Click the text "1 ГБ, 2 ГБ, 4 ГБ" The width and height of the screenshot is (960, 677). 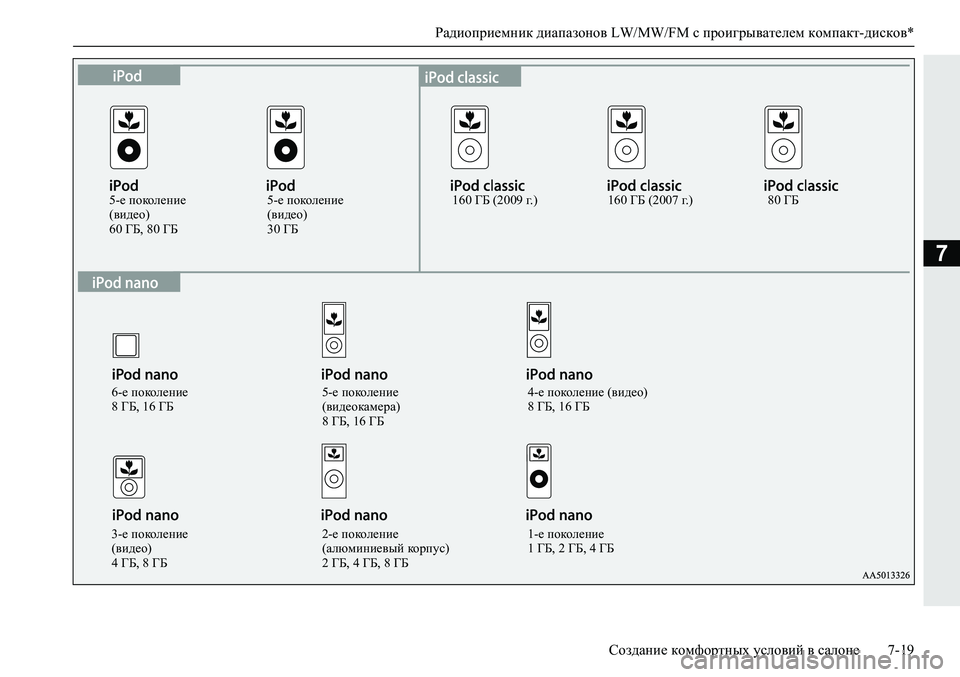(x=571, y=548)
